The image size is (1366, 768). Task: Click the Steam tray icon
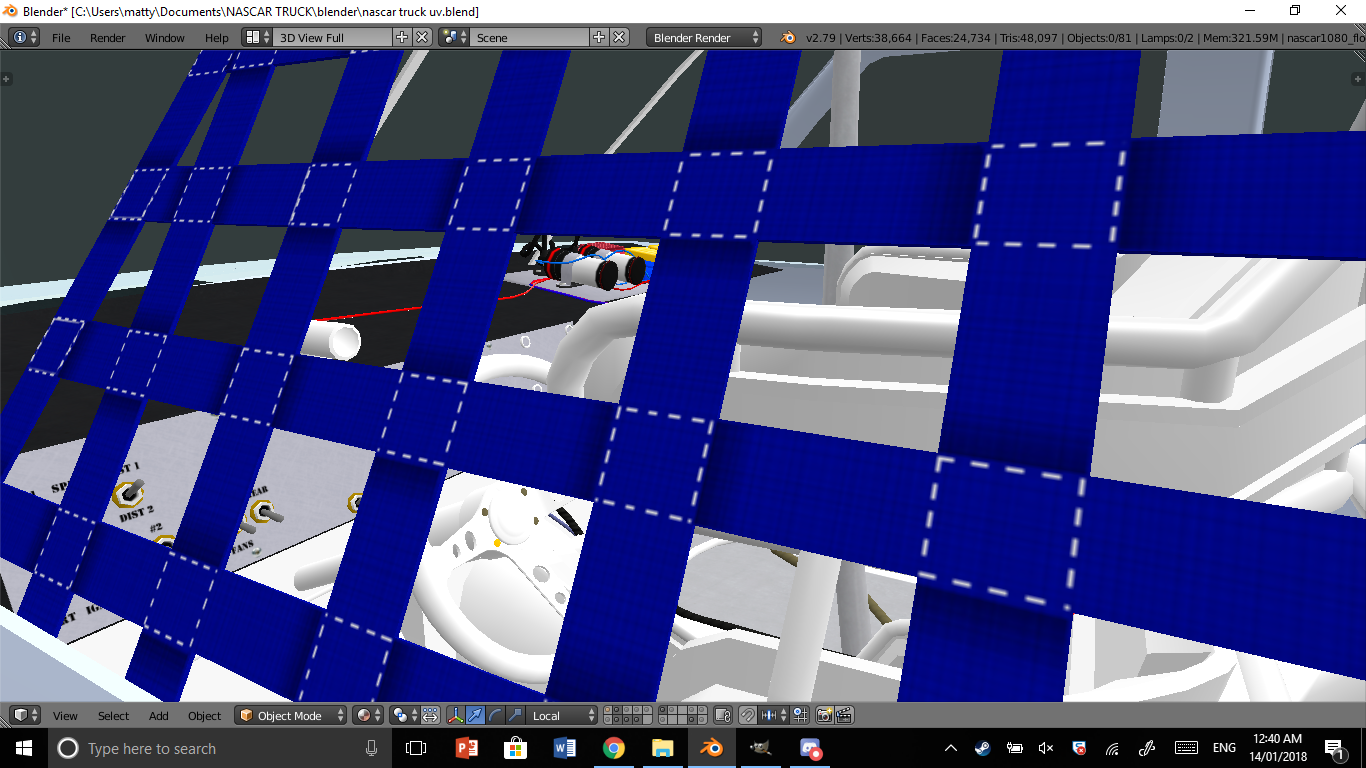pos(982,748)
